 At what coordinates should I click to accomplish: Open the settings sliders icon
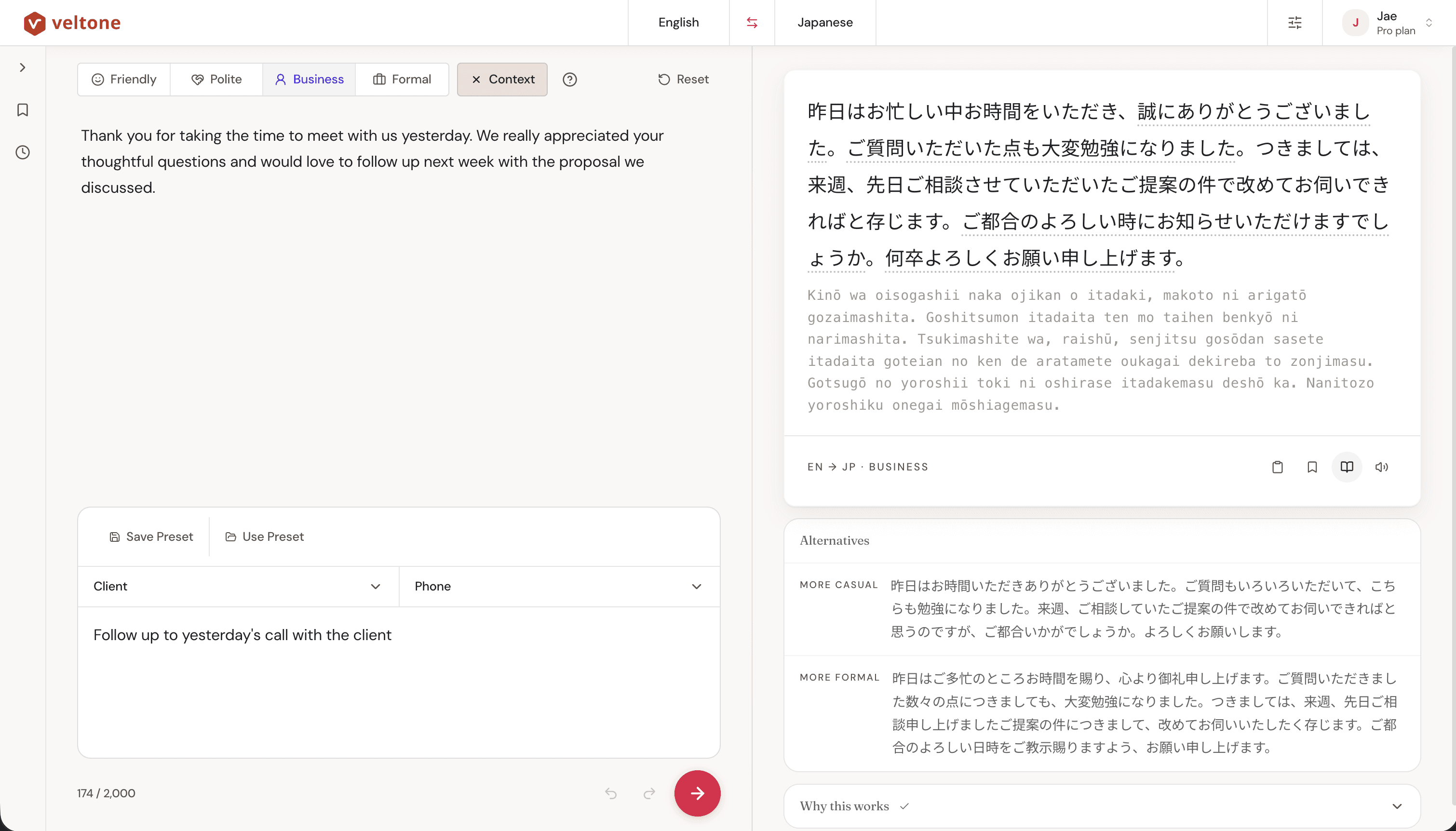tap(1294, 23)
